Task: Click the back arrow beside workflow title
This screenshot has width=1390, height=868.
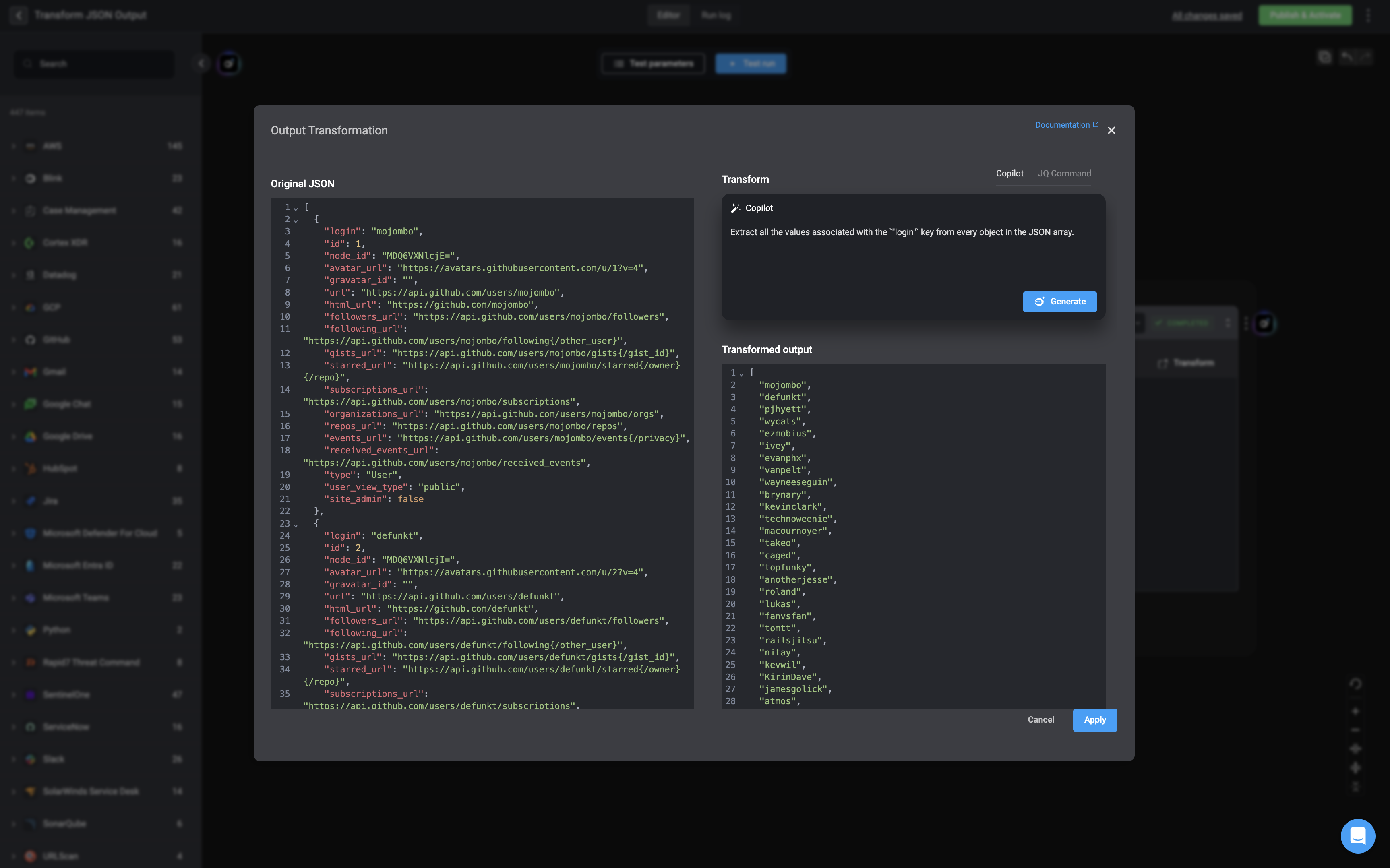Action: pos(19,15)
